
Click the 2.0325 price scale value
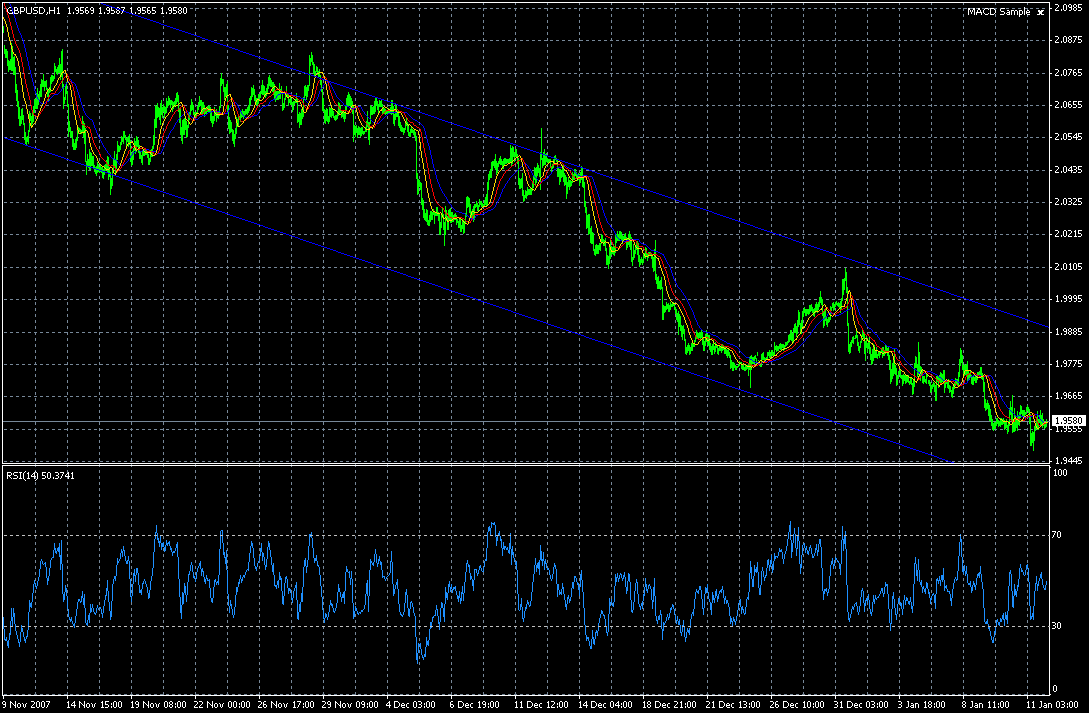[1068, 202]
